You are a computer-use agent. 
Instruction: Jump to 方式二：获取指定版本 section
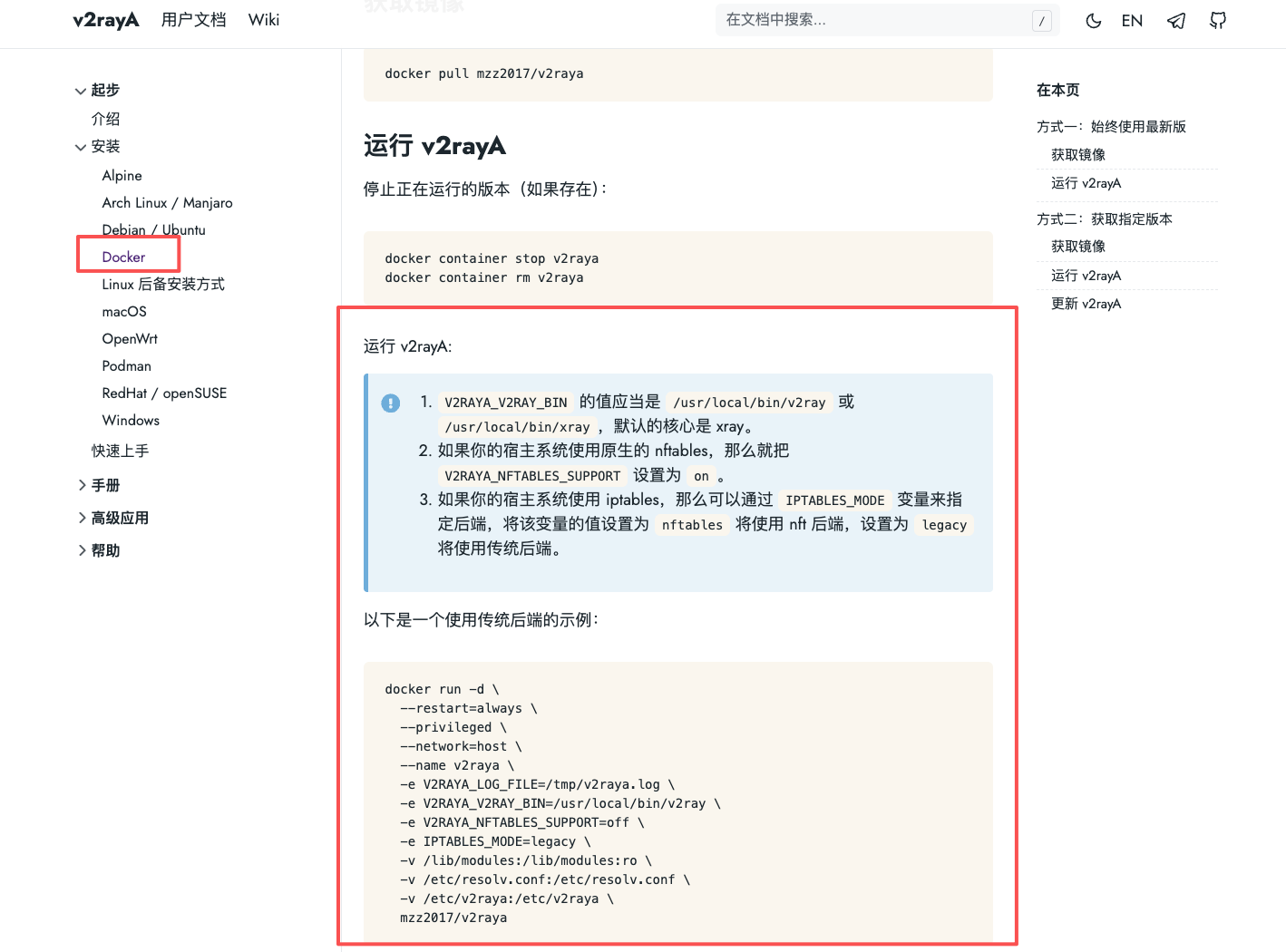point(1104,219)
